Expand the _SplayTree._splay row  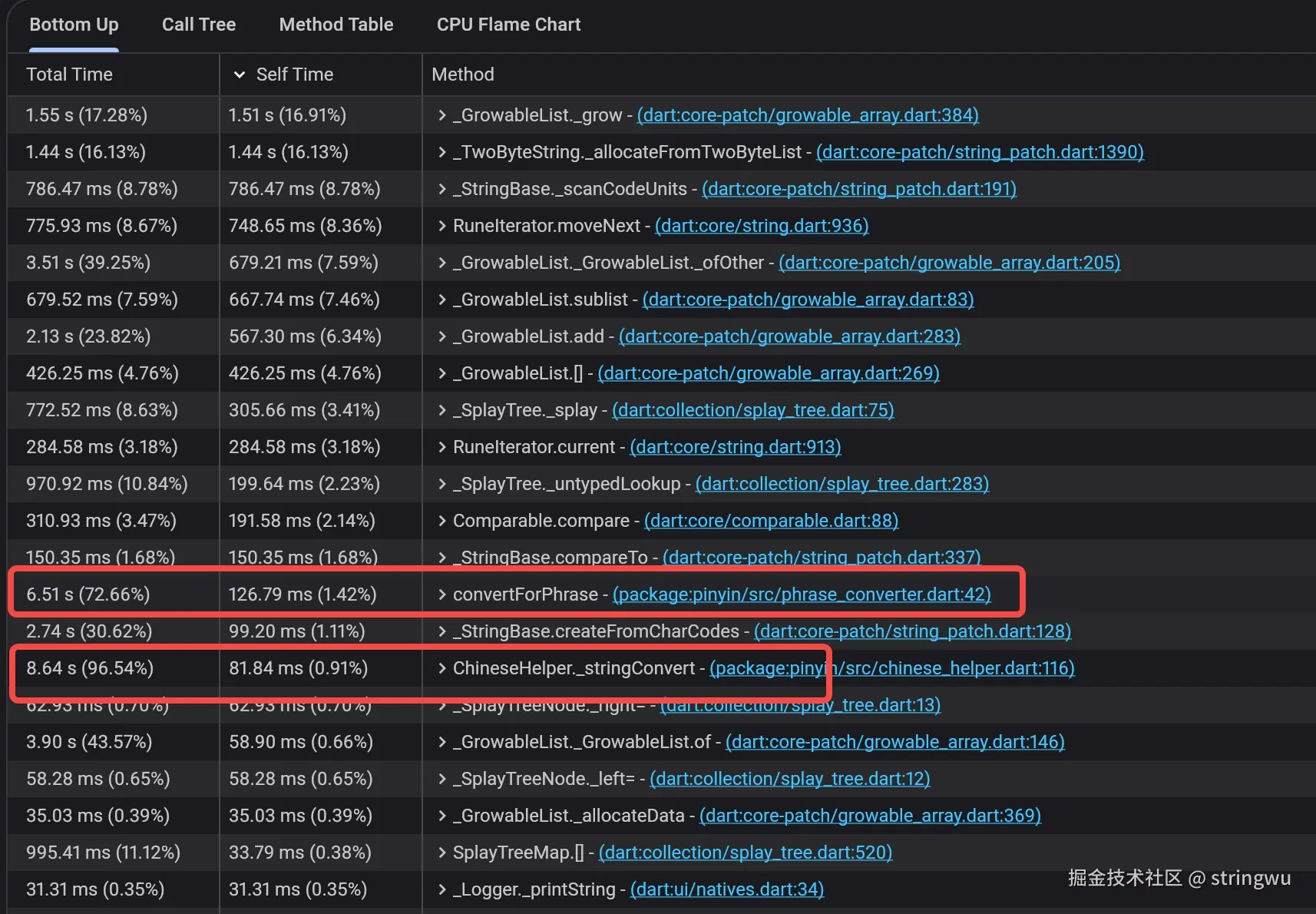[442, 410]
